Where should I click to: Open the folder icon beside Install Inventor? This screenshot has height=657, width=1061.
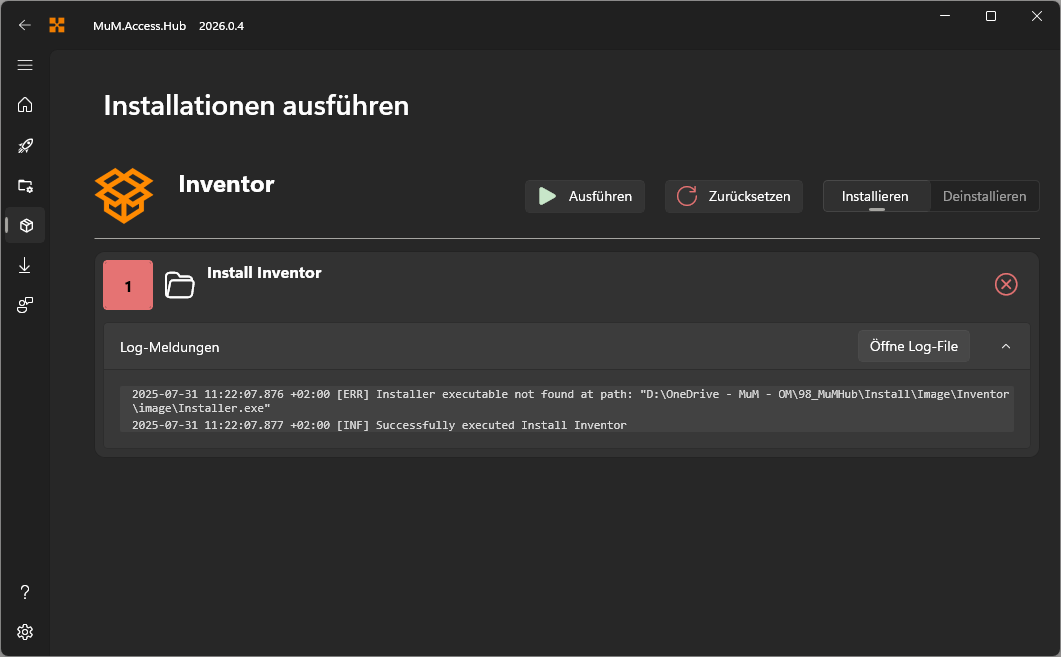(x=180, y=285)
